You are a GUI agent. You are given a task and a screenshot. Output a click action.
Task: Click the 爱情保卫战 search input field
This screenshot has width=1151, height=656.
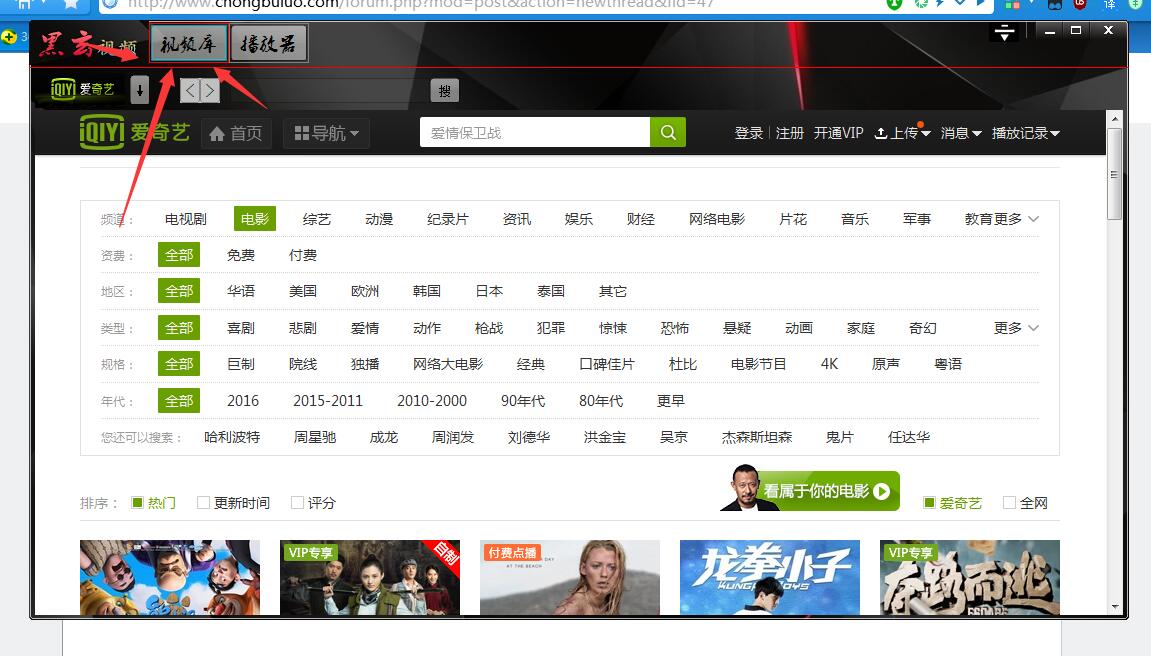click(x=535, y=132)
